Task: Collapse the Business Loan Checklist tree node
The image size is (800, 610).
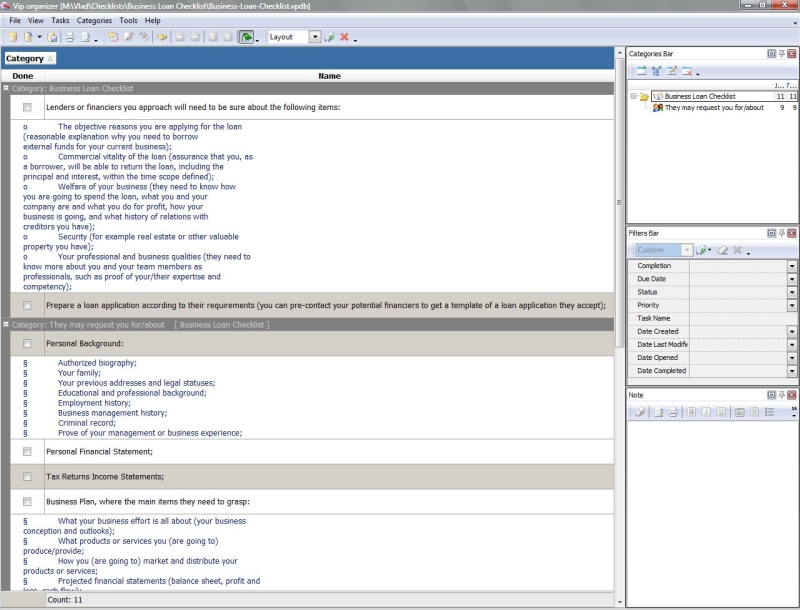Action: coord(634,96)
